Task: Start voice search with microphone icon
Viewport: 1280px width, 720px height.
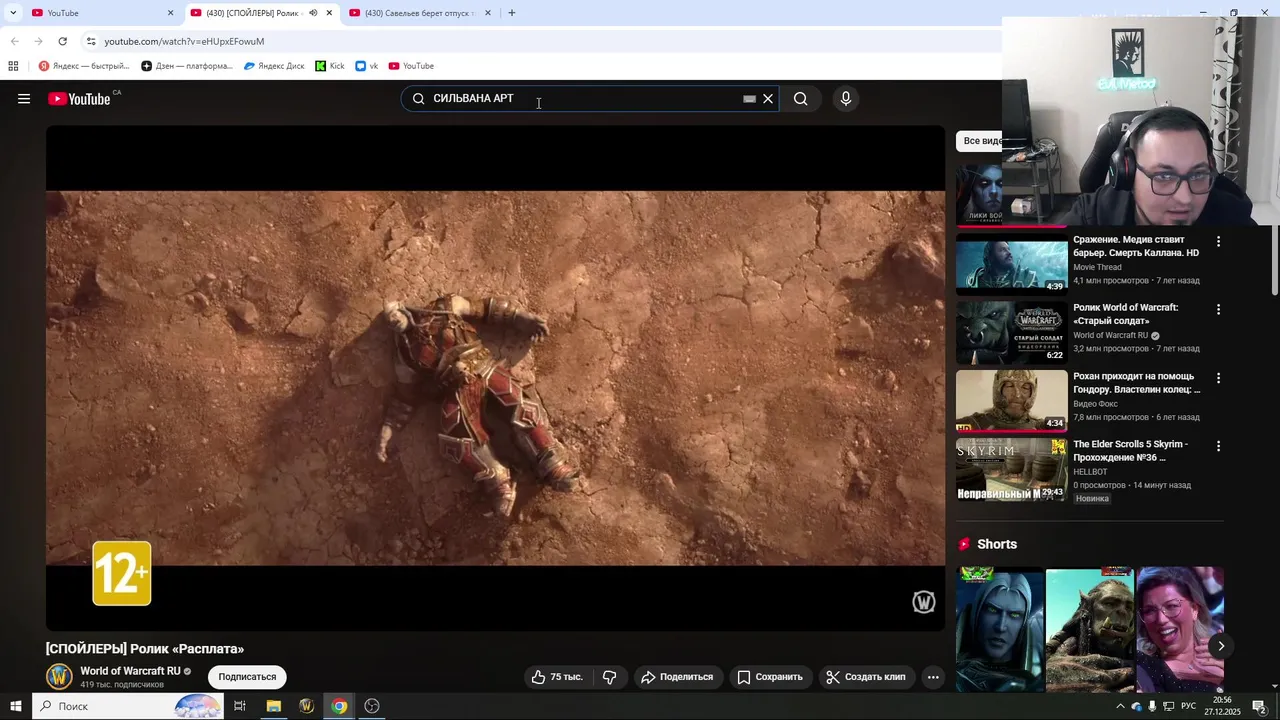Action: 846,99
